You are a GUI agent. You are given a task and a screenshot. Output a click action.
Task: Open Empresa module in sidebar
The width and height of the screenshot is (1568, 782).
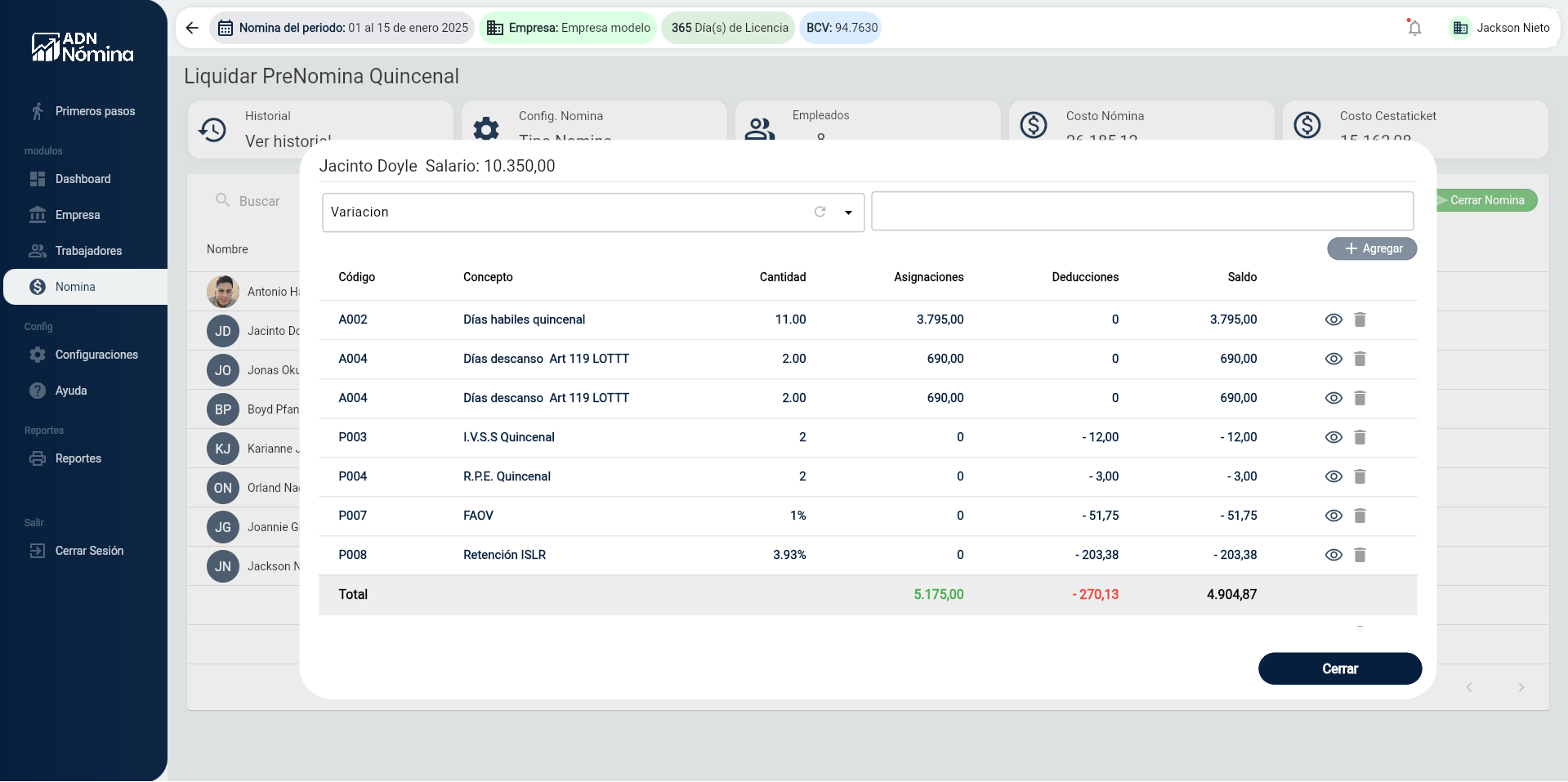(x=83, y=215)
